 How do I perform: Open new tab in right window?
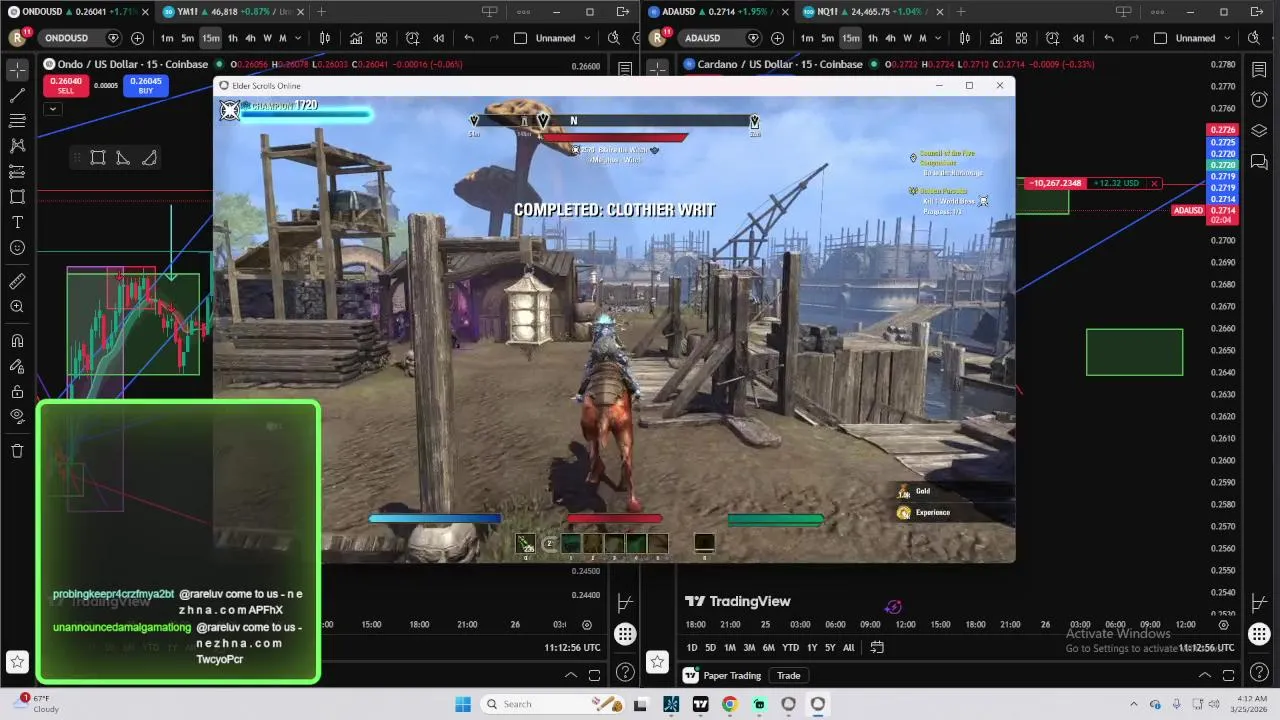coord(961,12)
